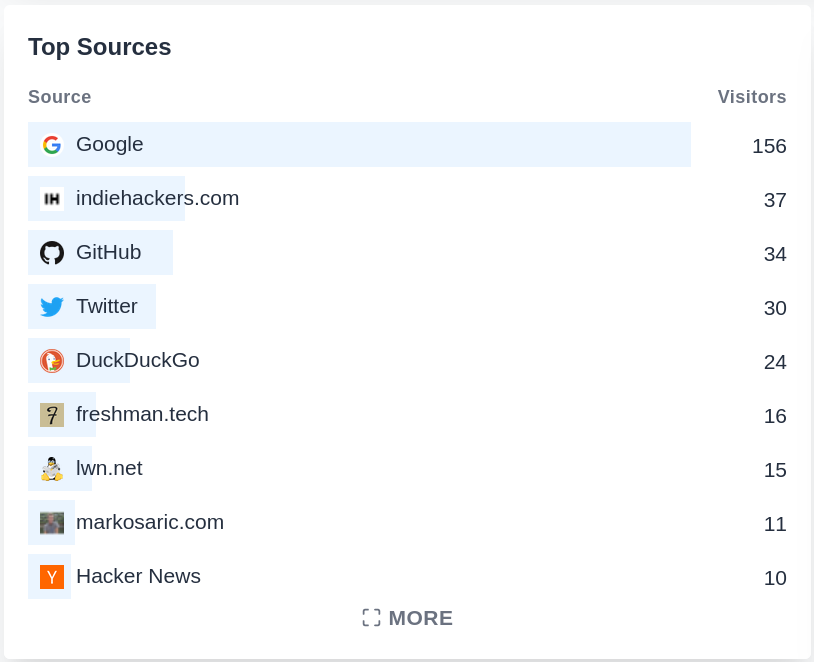Click the Top Sources heading
The height and width of the screenshot is (662, 814).
point(99,47)
